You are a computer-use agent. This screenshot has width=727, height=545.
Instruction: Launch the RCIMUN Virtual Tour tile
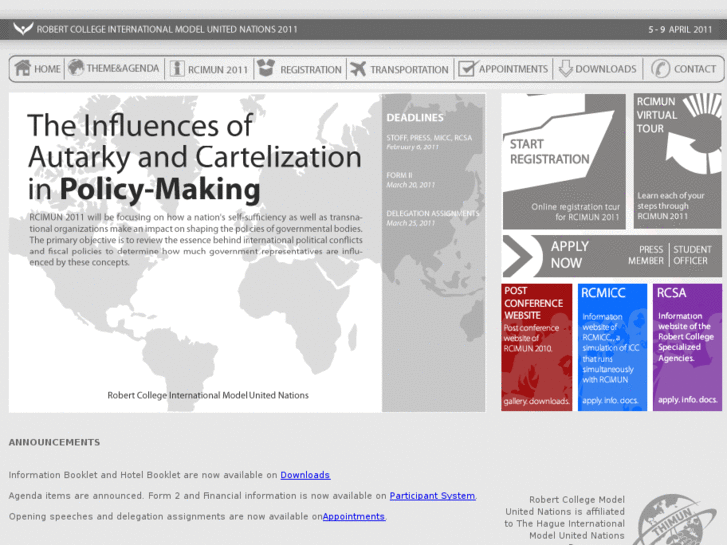[677, 161]
